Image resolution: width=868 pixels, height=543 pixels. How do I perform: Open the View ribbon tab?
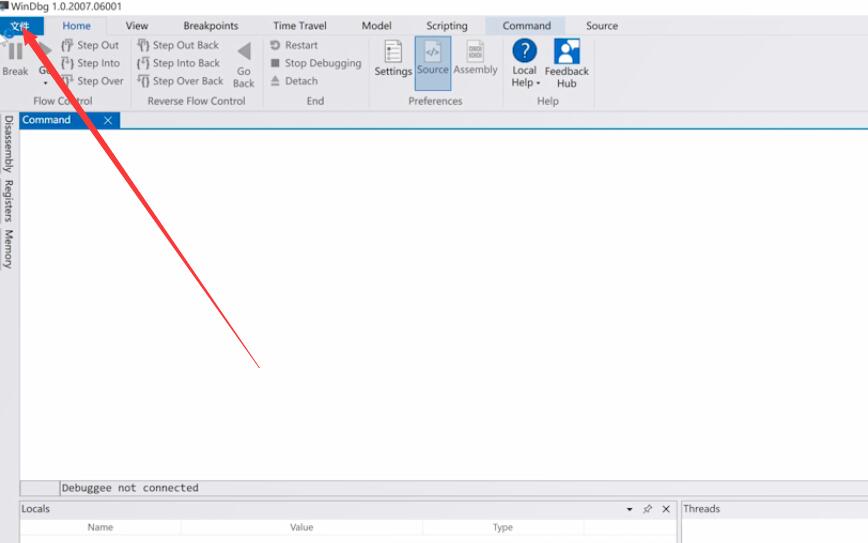(137, 25)
